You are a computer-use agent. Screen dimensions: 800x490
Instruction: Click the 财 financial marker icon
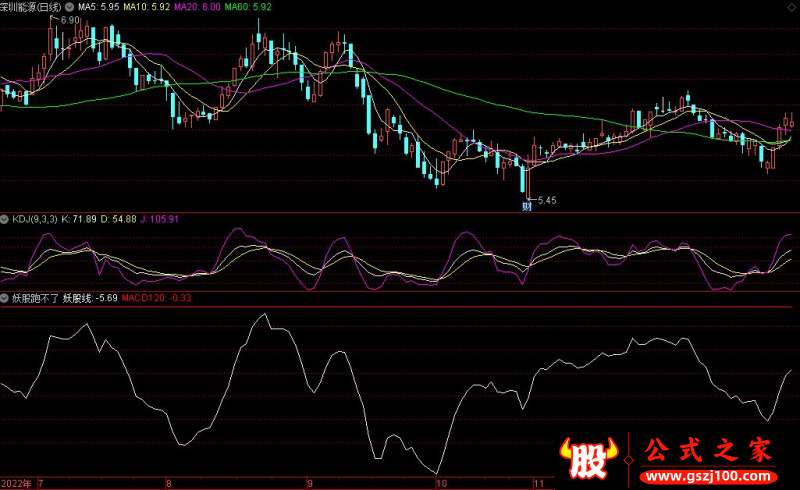[527, 208]
